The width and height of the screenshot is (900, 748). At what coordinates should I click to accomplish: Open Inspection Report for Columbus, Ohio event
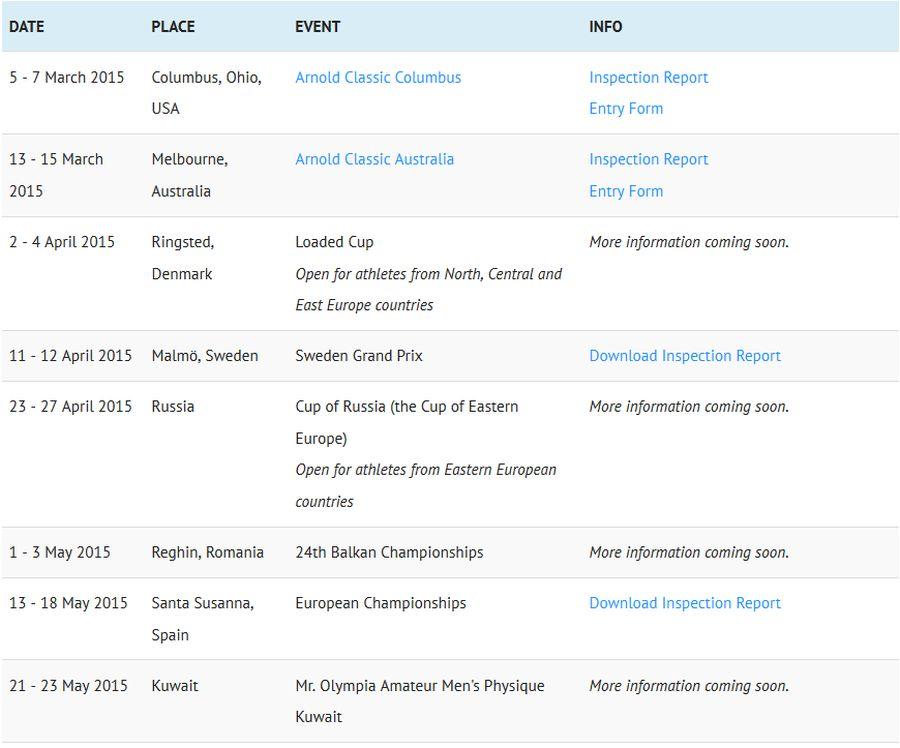pyautogui.click(x=648, y=78)
